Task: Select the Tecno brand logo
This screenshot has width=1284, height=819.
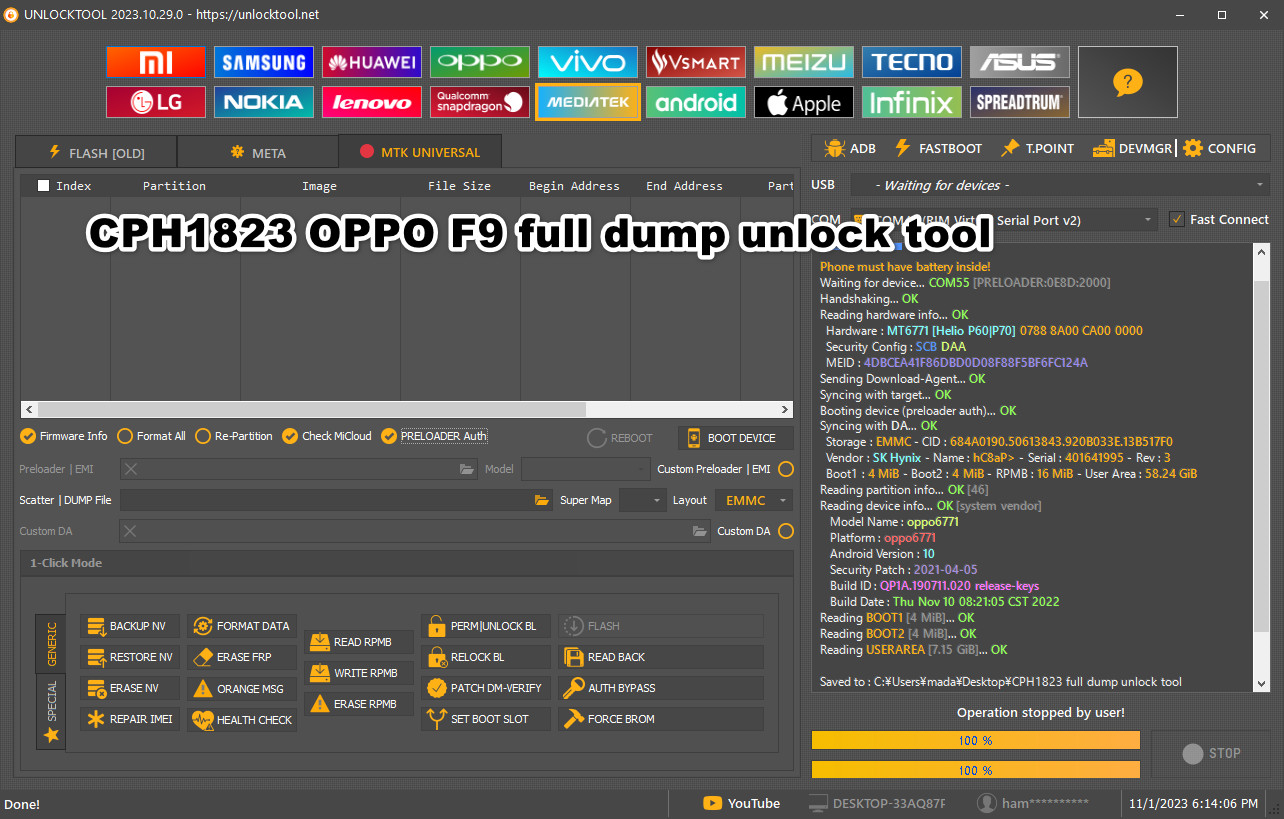Action: pyautogui.click(x=912, y=62)
